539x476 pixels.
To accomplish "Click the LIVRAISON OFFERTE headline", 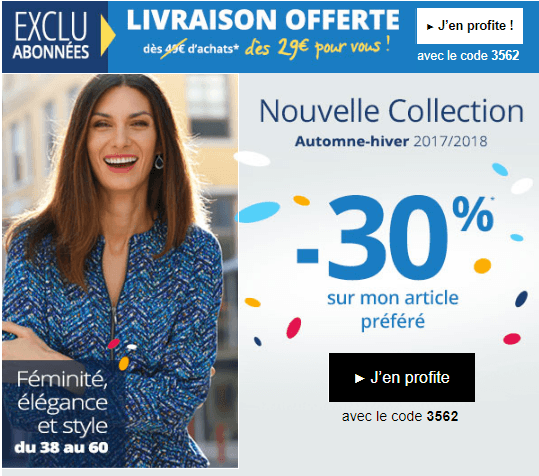I will point(263,20).
